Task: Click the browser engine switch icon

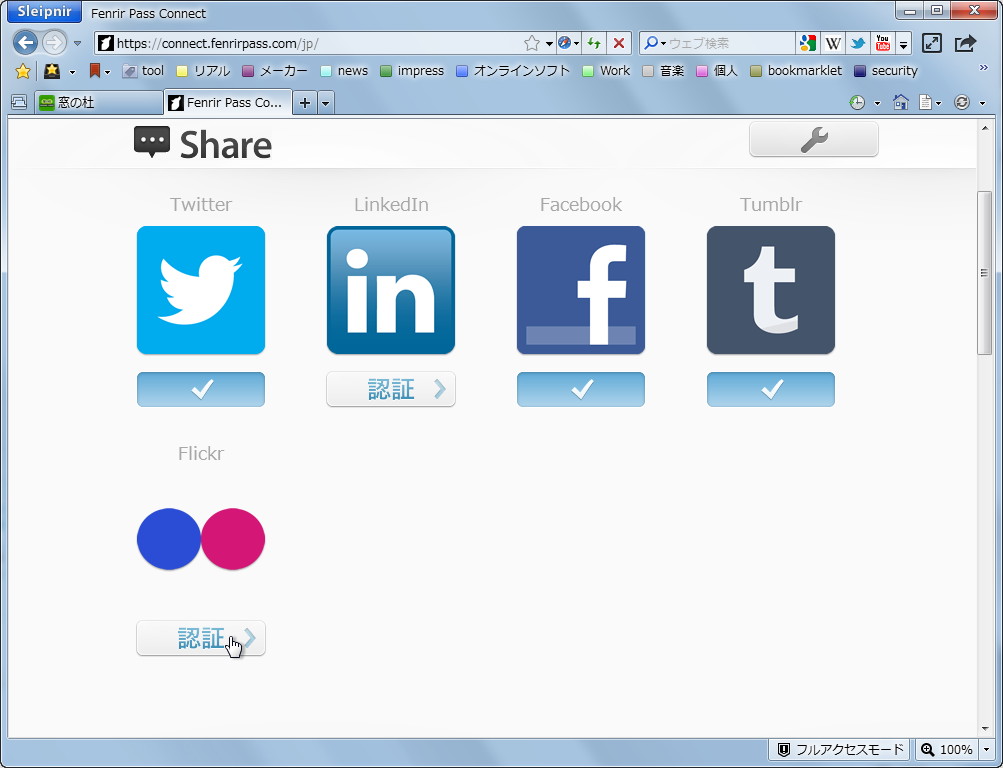Action: tap(565, 43)
